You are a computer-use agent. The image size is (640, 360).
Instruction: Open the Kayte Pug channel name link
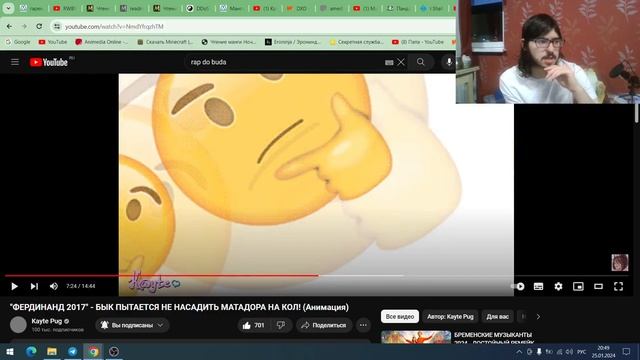pos(47,321)
